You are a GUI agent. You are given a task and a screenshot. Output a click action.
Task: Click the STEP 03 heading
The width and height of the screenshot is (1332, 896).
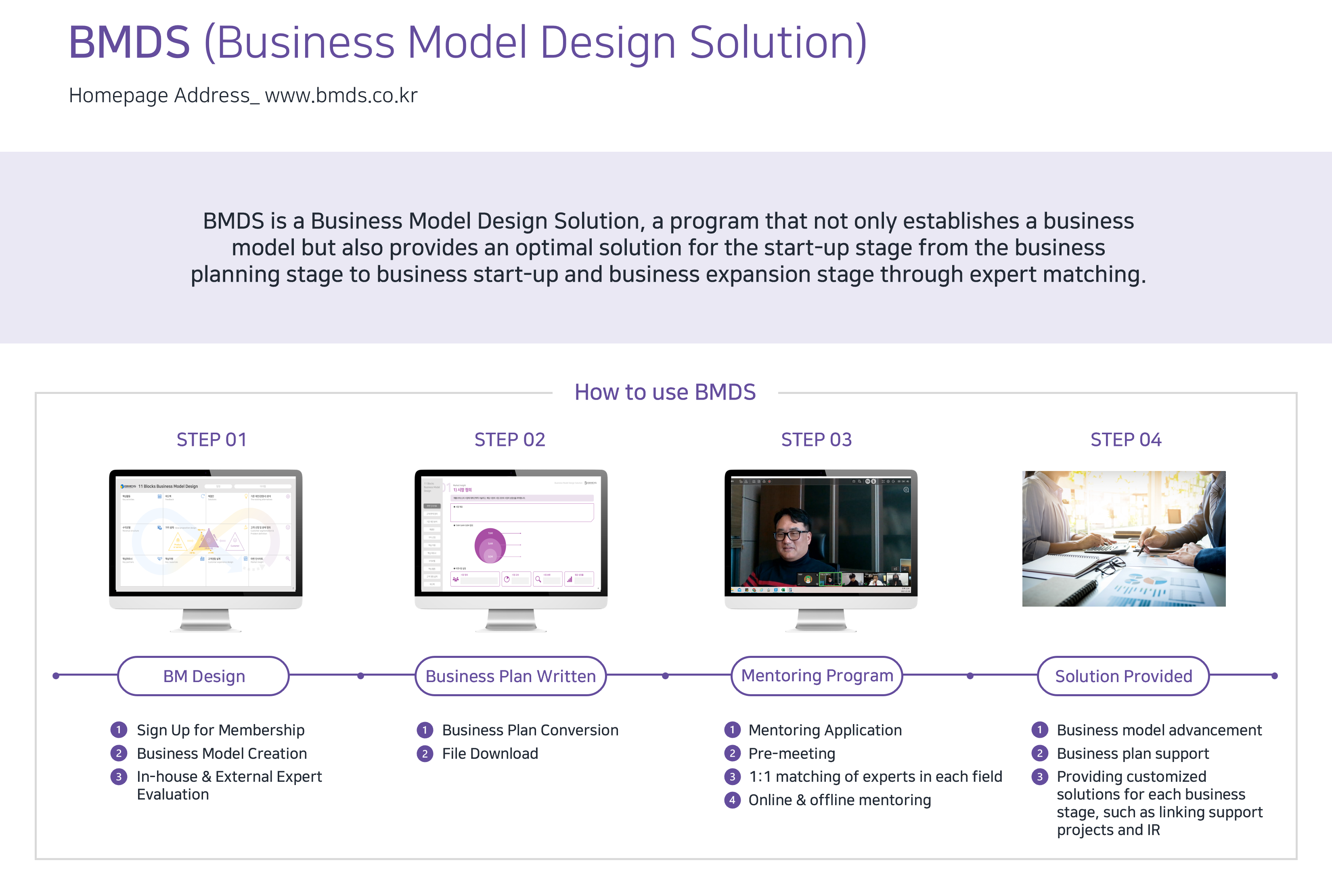pyautogui.click(x=817, y=440)
